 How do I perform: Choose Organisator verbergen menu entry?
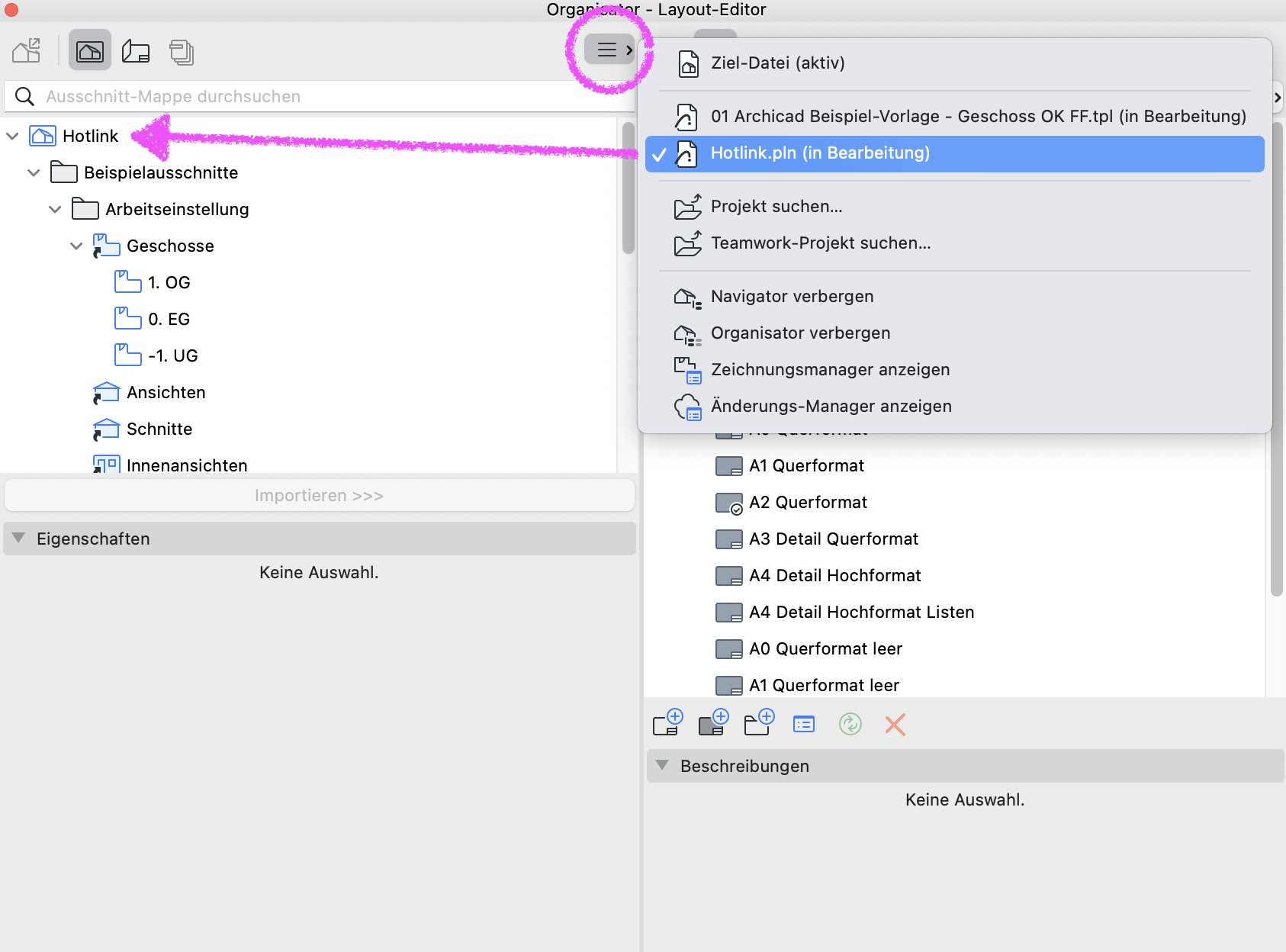pyautogui.click(x=955, y=333)
